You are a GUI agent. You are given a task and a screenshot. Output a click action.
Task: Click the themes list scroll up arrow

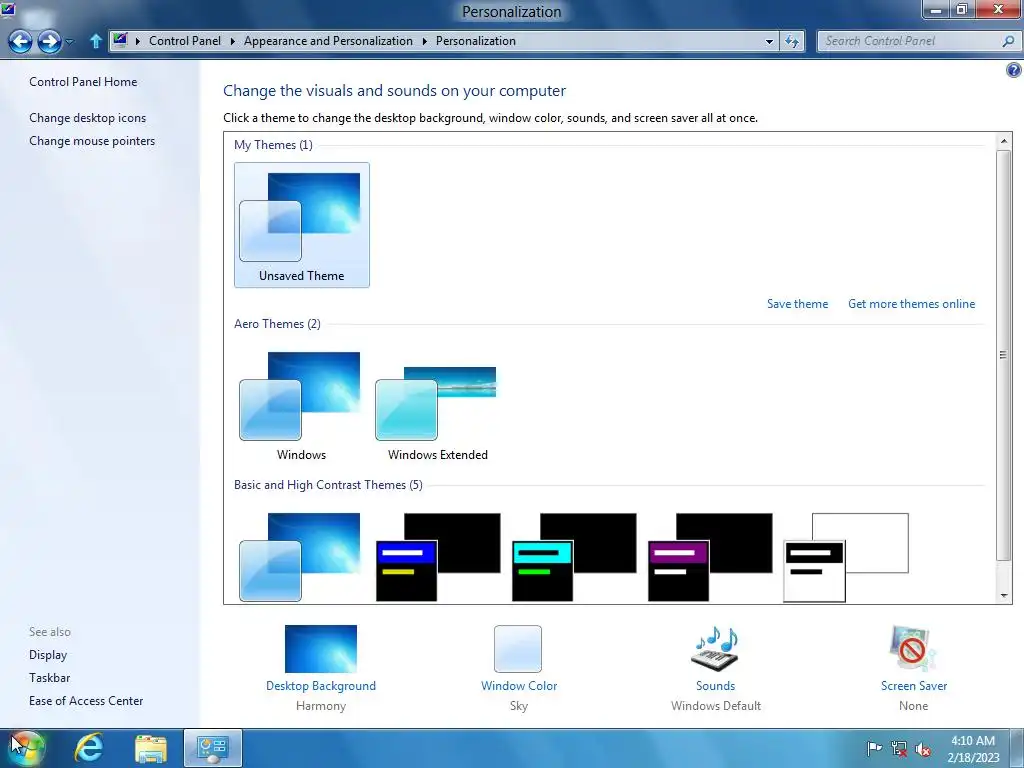point(1004,140)
